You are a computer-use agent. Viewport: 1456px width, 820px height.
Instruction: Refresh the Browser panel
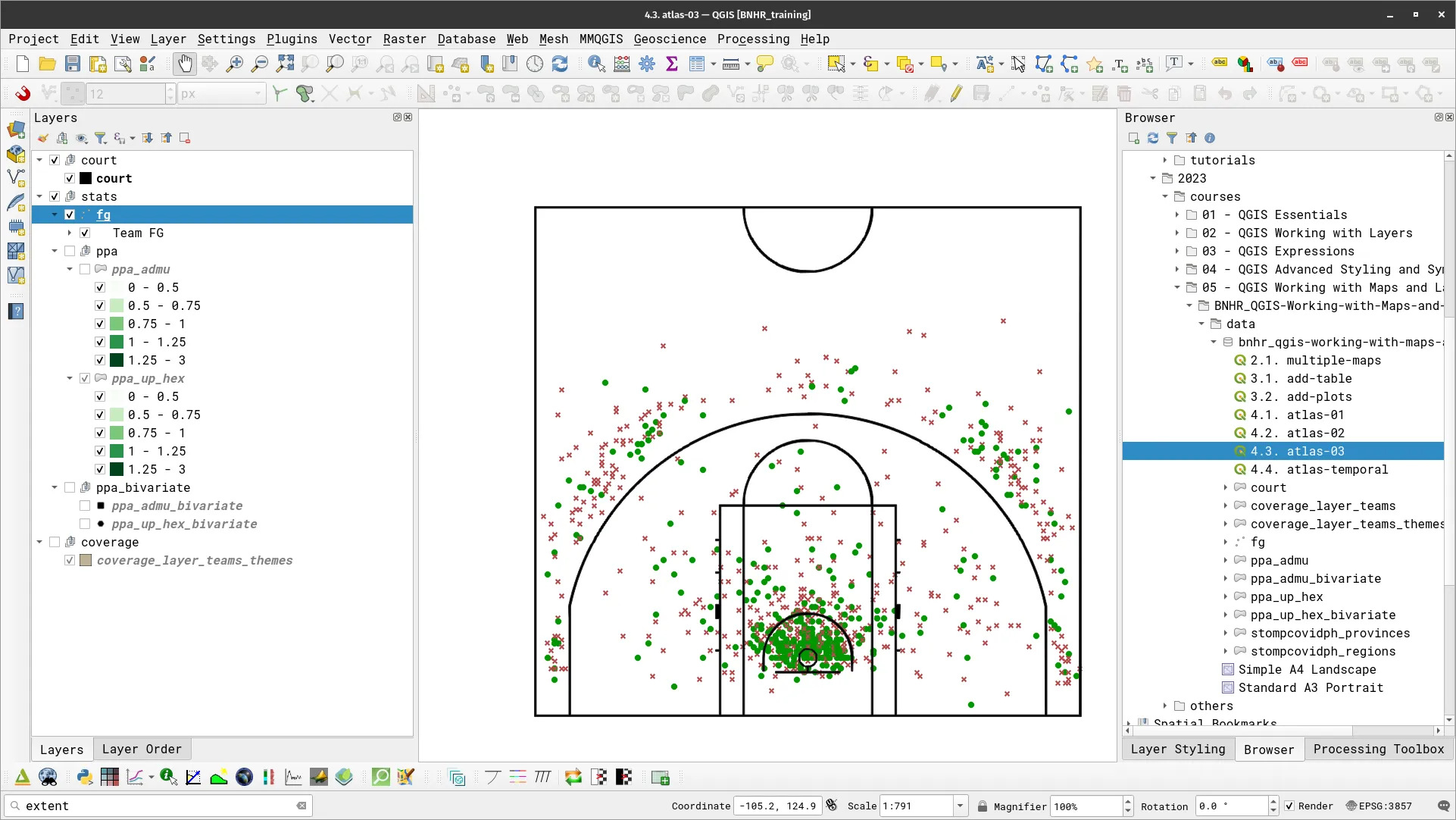(x=1153, y=138)
